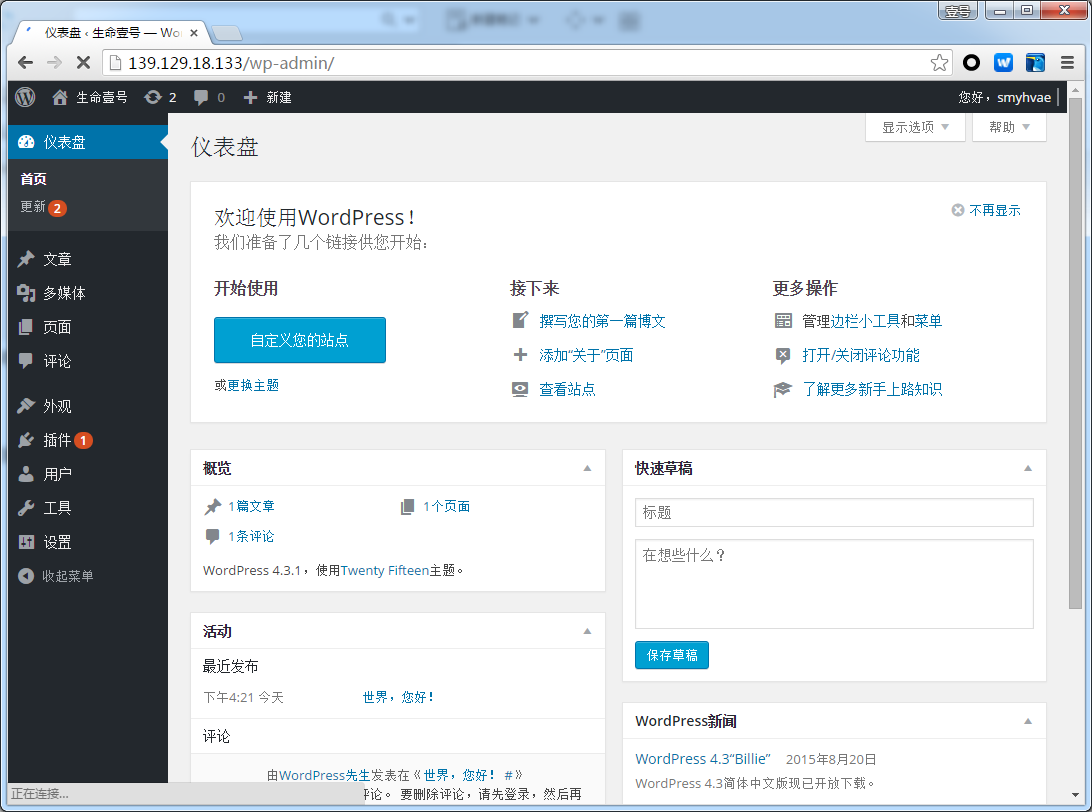Click the 标题 input field
1092x812 pixels.
[x=833, y=512]
